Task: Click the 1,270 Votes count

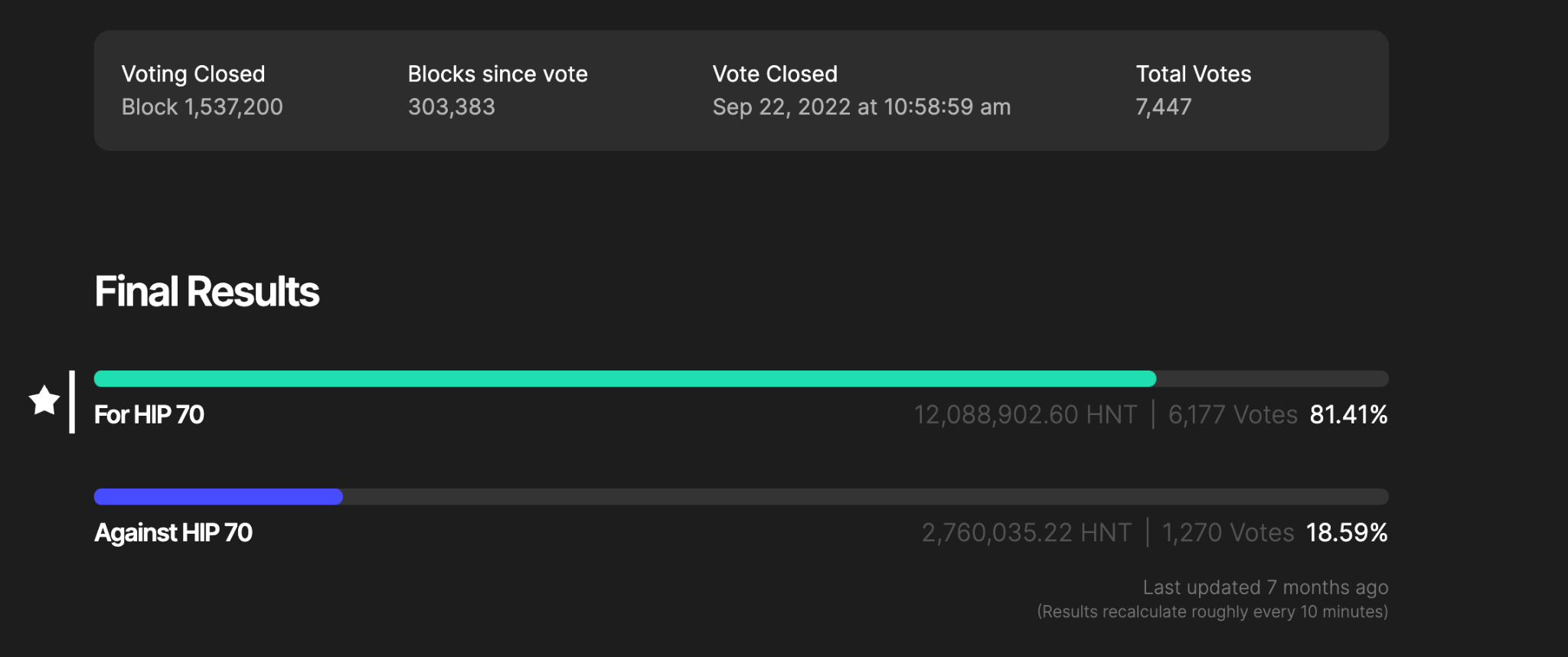Action: [1228, 532]
